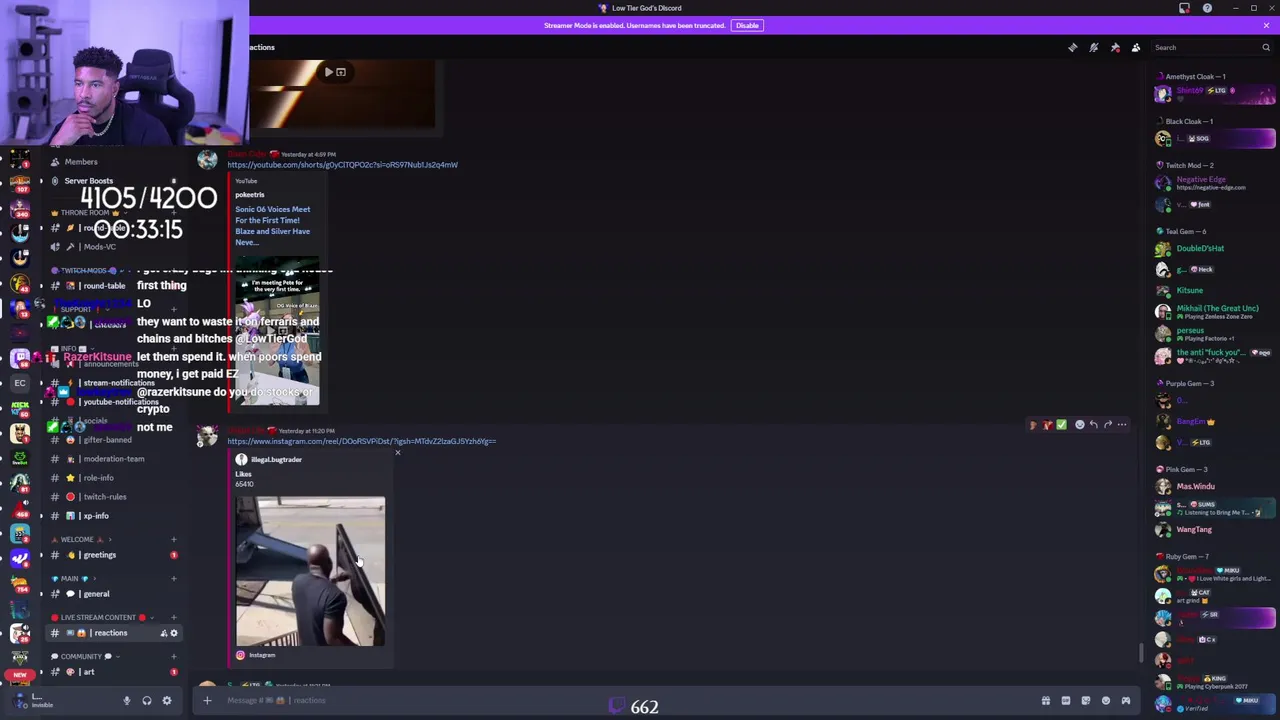Screen dimensions: 1280x720
Task: Open the Help question-mark icon
Action: (x=1207, y=8)
